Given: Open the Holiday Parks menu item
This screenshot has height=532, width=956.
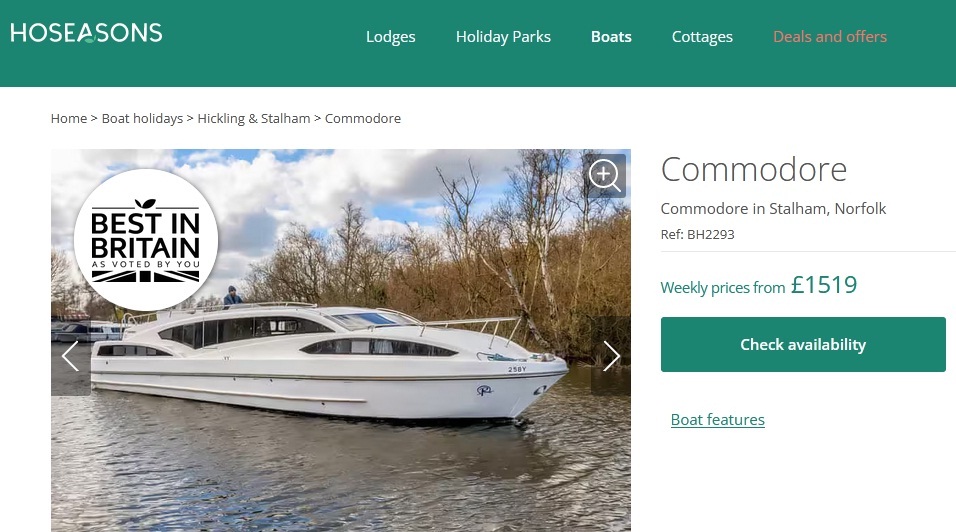Looking at the screenshot, I should tap(503, 37).
